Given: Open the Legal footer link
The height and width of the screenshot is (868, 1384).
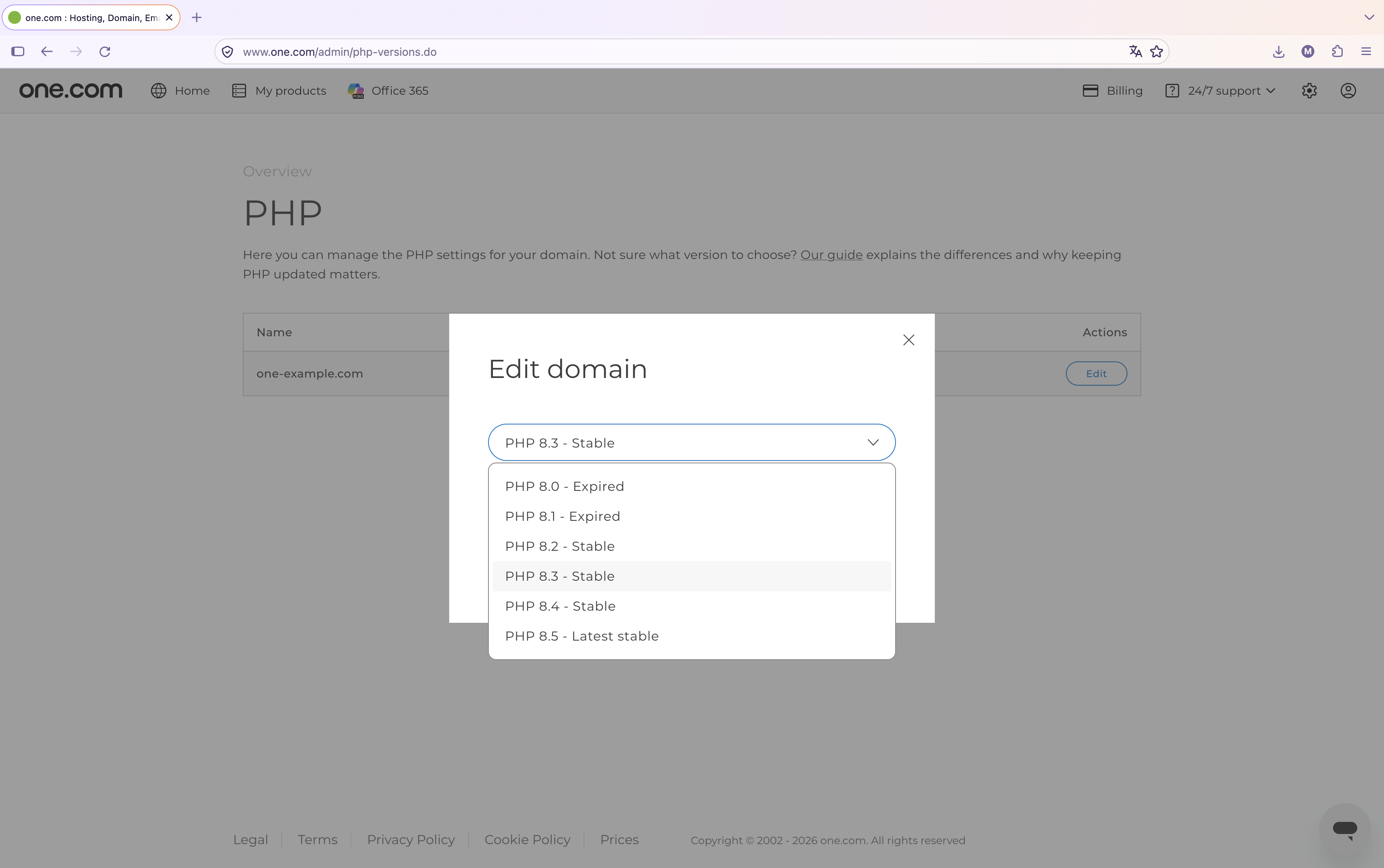Looking at the screenshot, I should 250,839.
